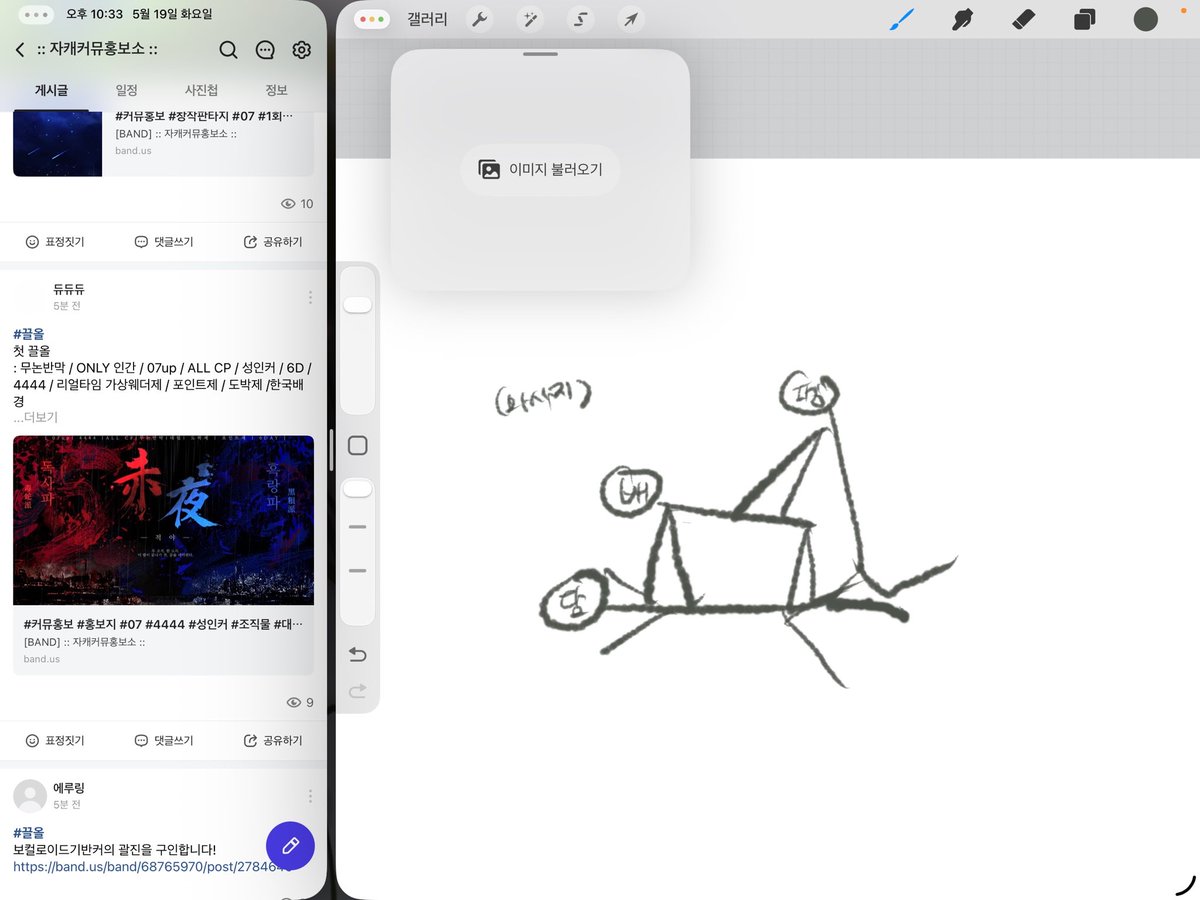Open more options for 듀듀듀 post
The image size is (1200, 900).
(310, 297)
